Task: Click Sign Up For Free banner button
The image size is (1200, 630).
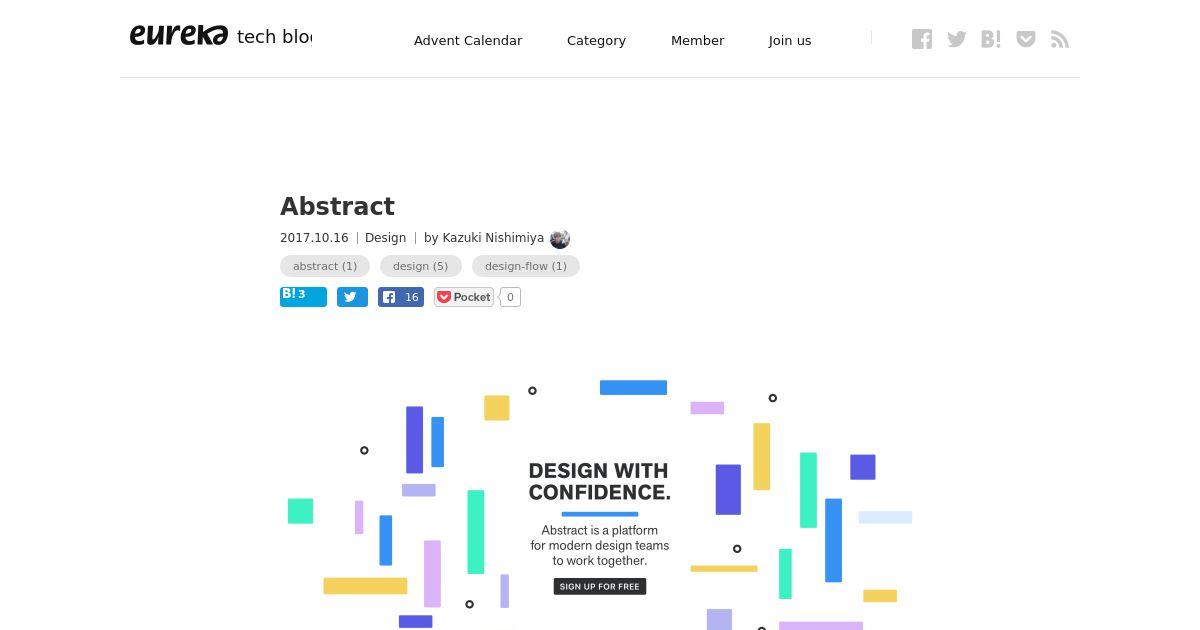Action: 600,586
